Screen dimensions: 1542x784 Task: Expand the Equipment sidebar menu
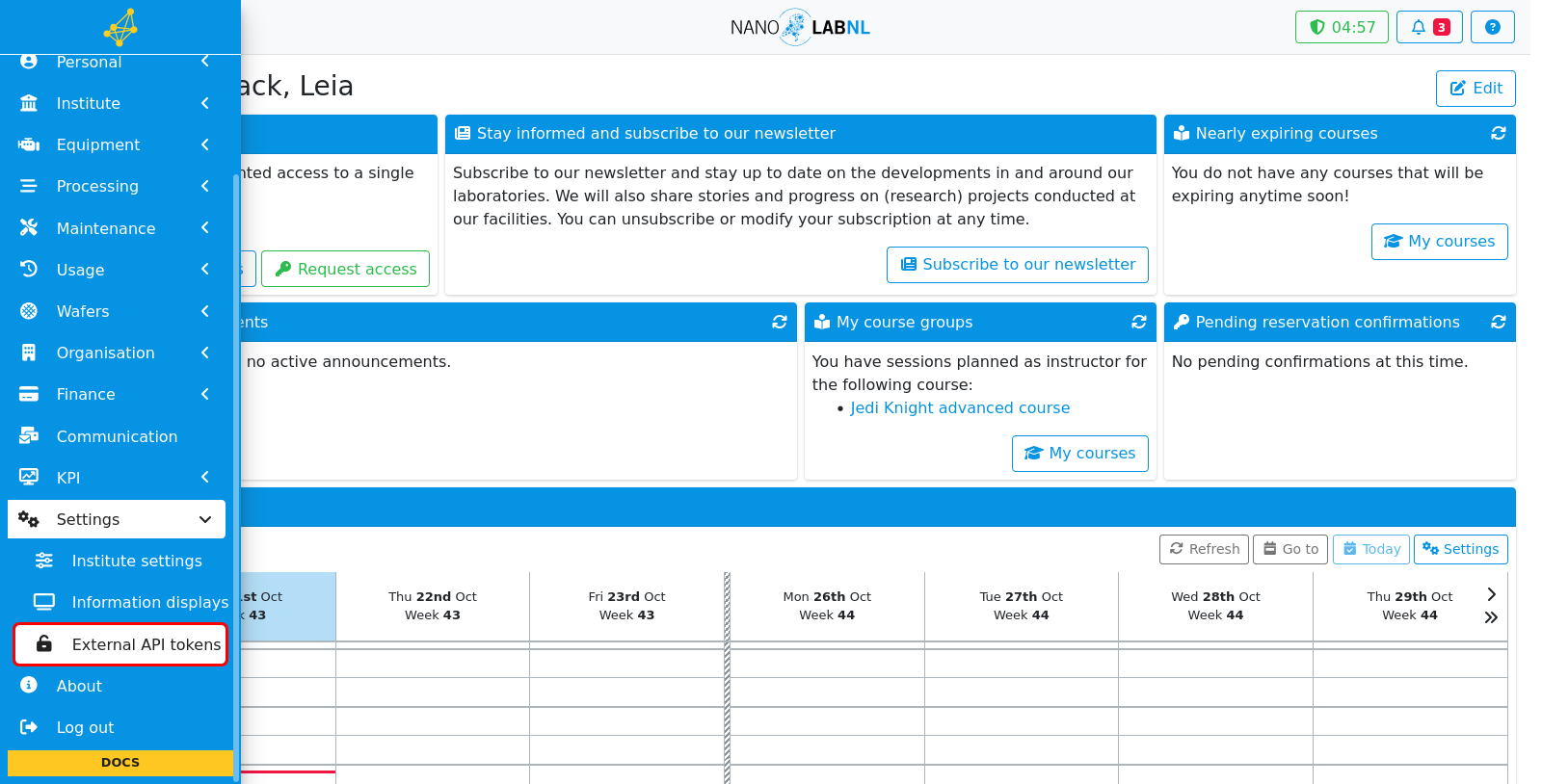point(117,144)
